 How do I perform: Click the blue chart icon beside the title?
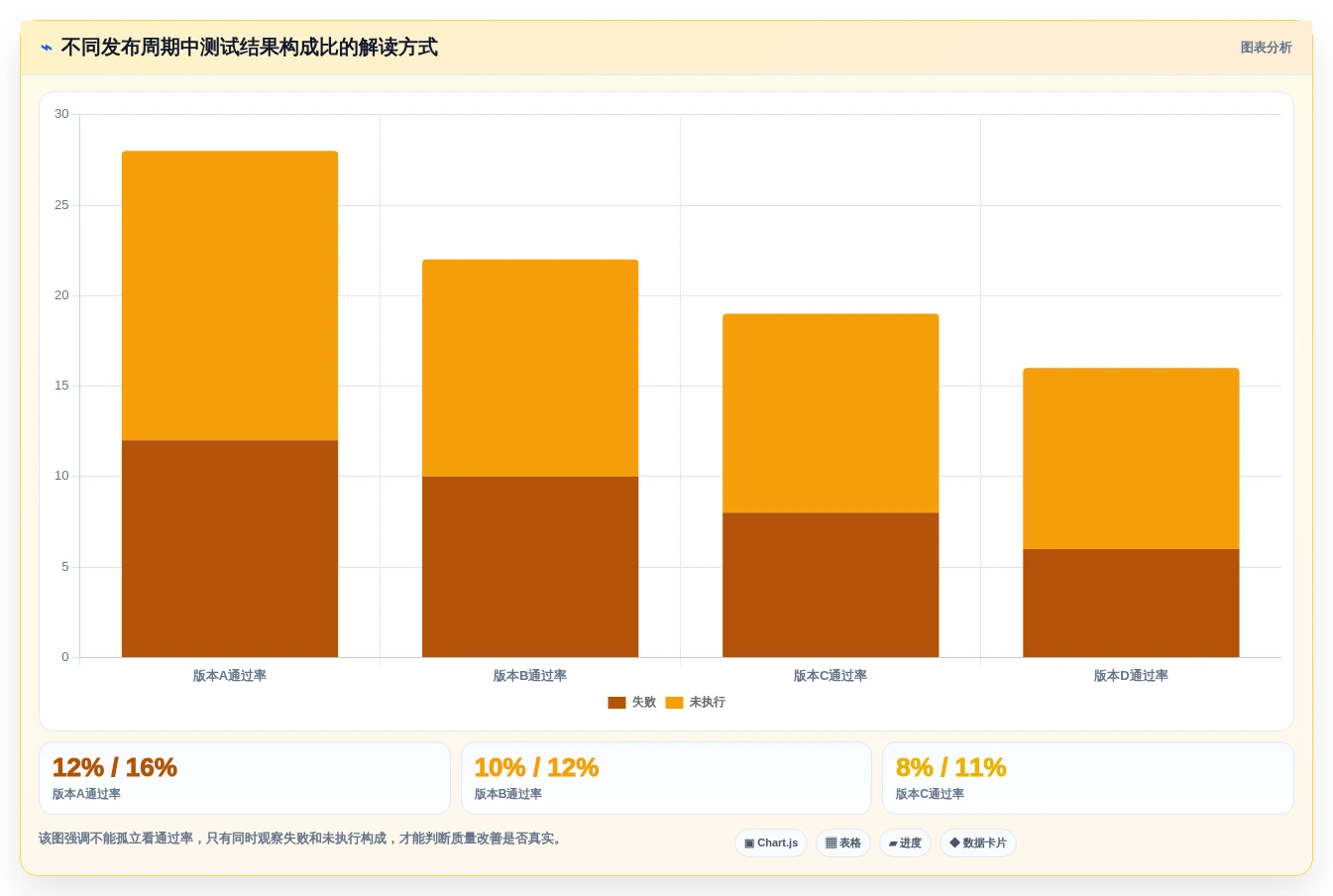(47, 48)
